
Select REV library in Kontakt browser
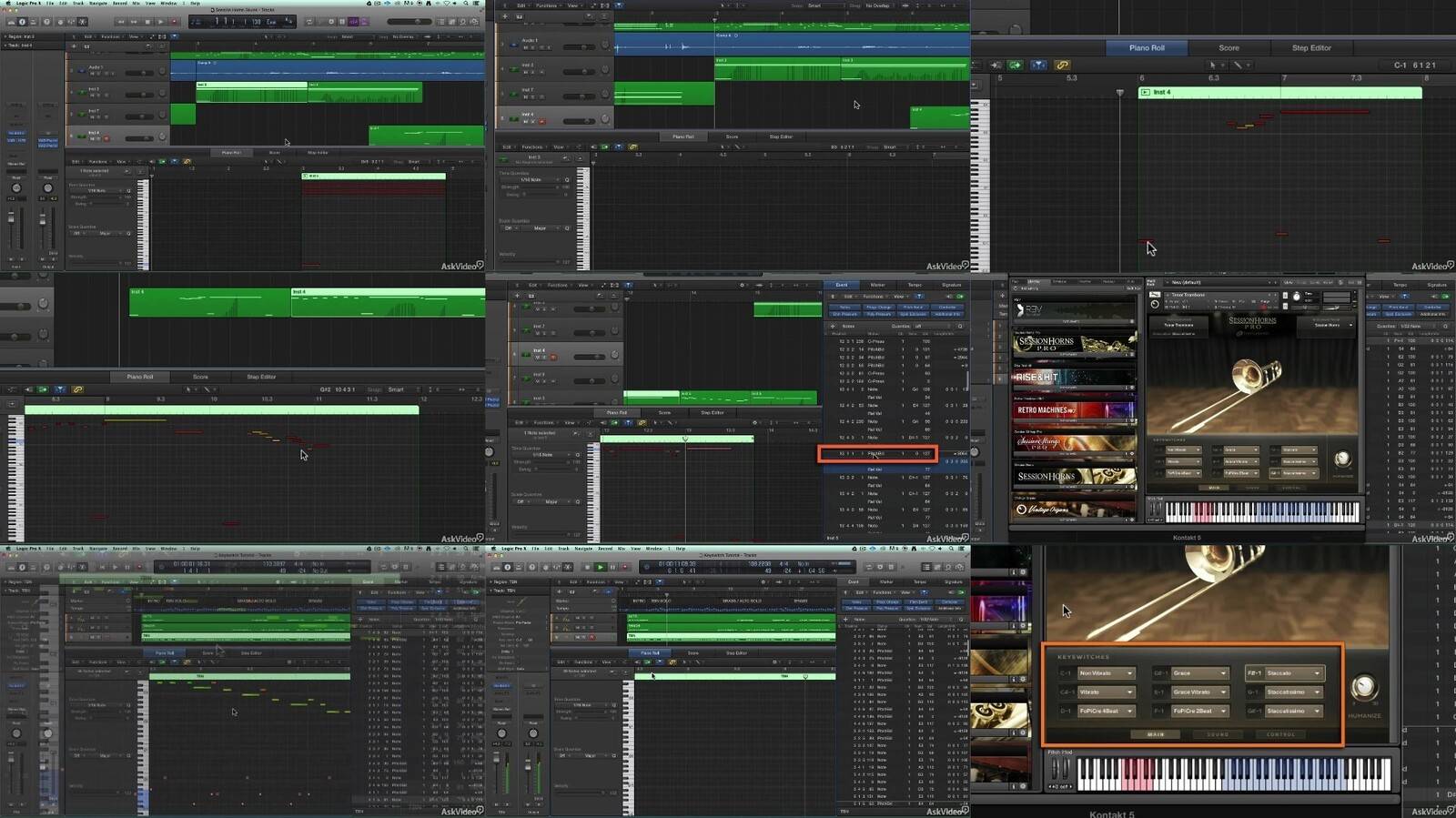(1074, 310)
